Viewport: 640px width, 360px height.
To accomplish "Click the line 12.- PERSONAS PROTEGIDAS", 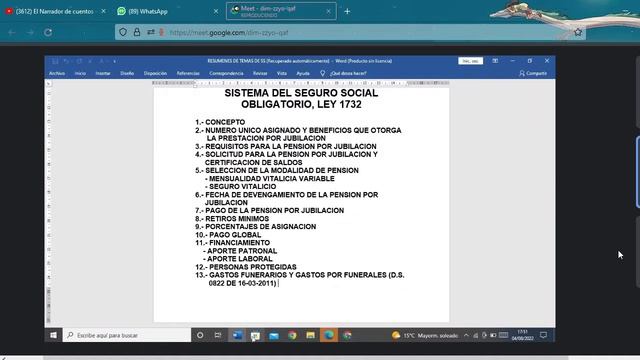I will point(246,267).
